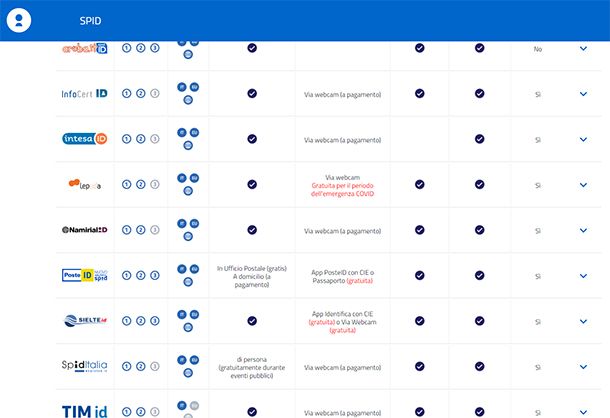Open the Intesa ID provider logo

tap(84, 139)
